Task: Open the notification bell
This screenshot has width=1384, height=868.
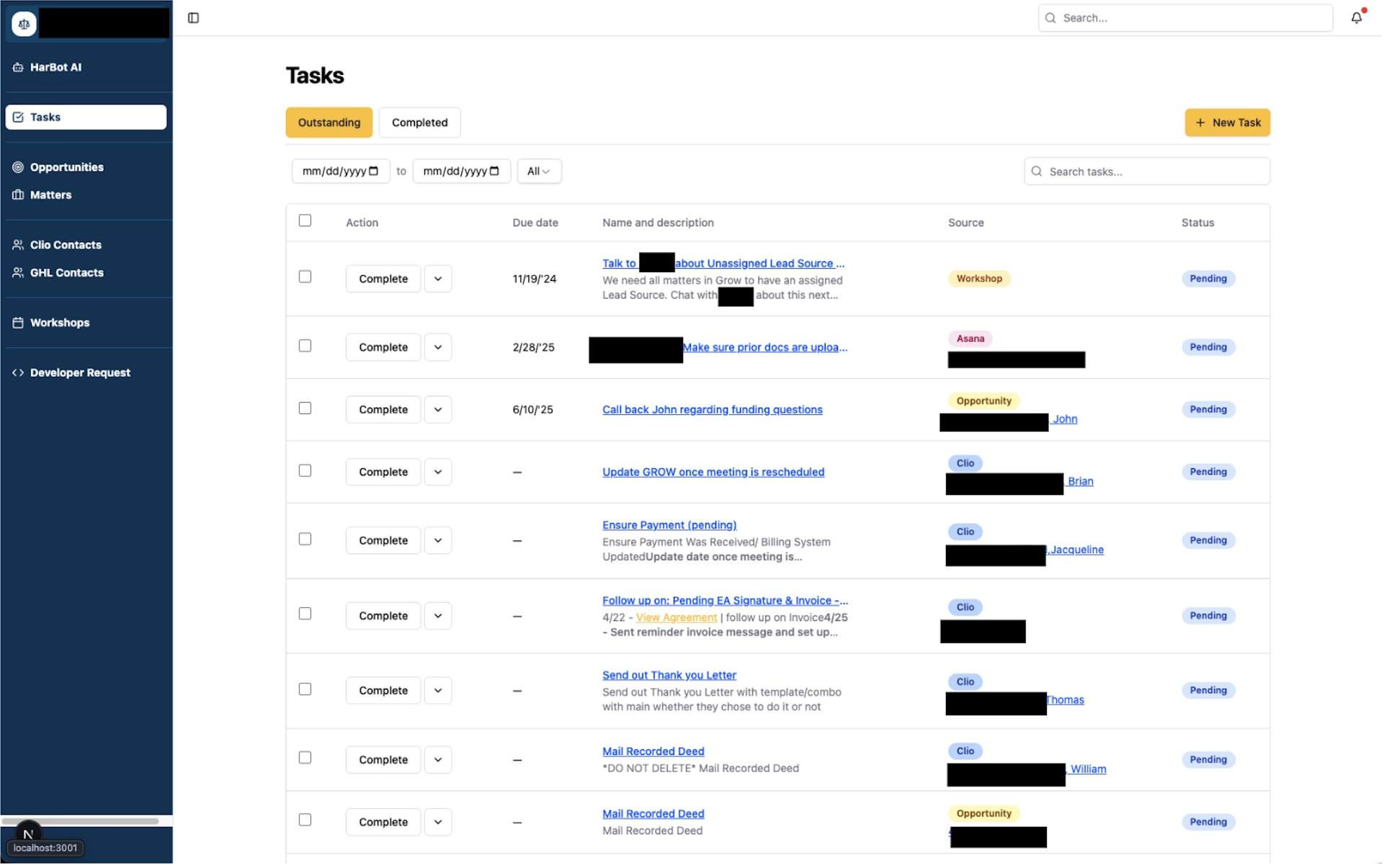Action: (1357, 17)
